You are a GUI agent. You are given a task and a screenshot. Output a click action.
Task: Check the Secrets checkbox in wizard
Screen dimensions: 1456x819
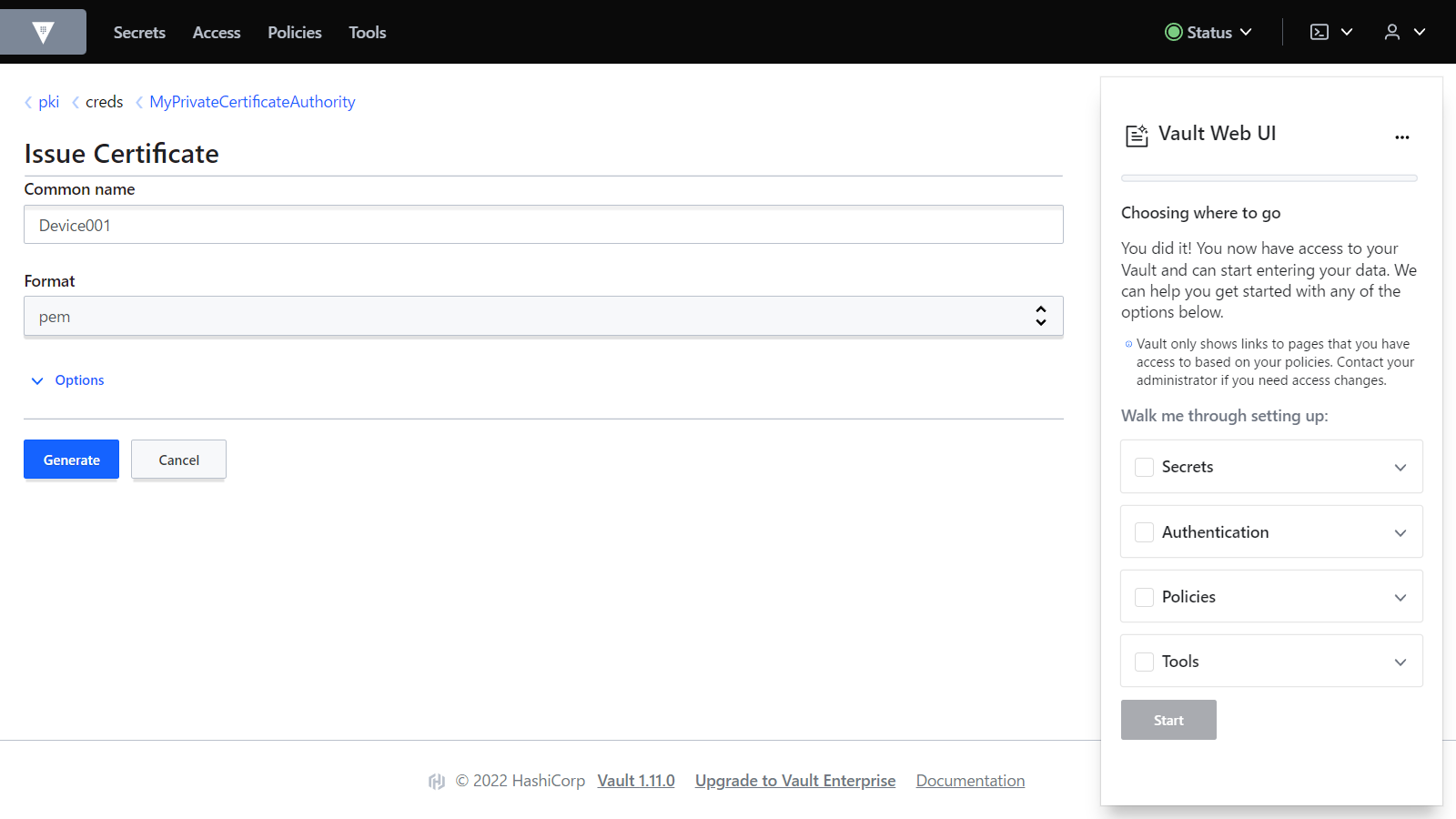coord(1144,467)
